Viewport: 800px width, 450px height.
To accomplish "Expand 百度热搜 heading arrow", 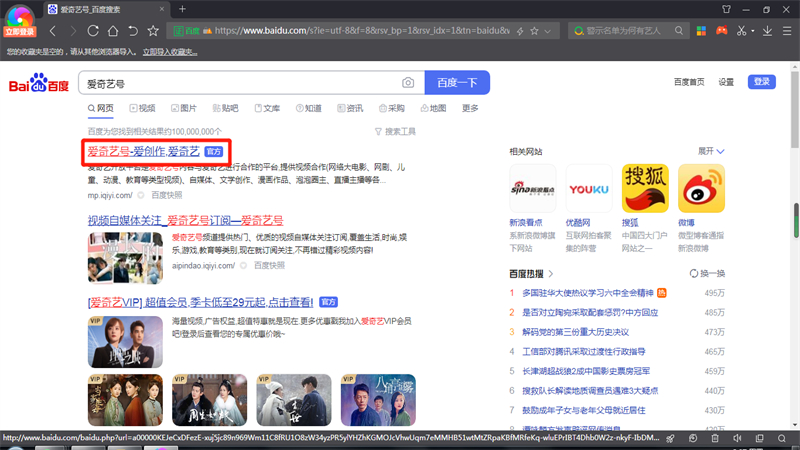I will coord(551,274).
